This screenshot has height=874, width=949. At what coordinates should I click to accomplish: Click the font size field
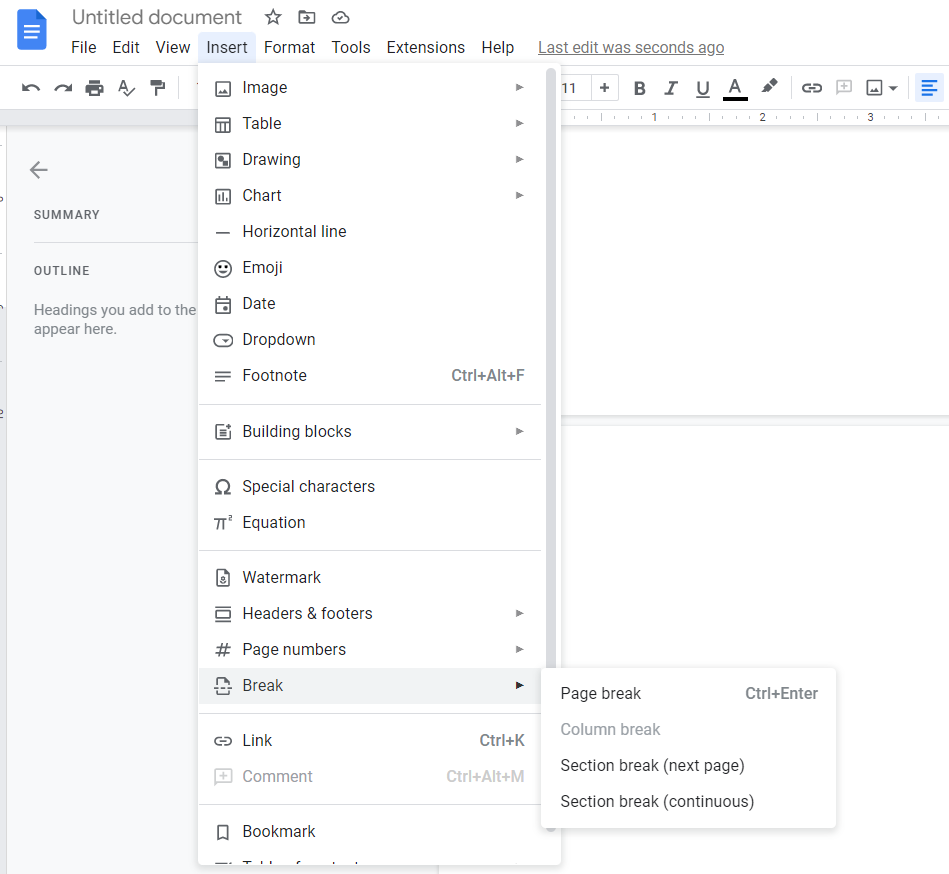[x=569, y=88]
